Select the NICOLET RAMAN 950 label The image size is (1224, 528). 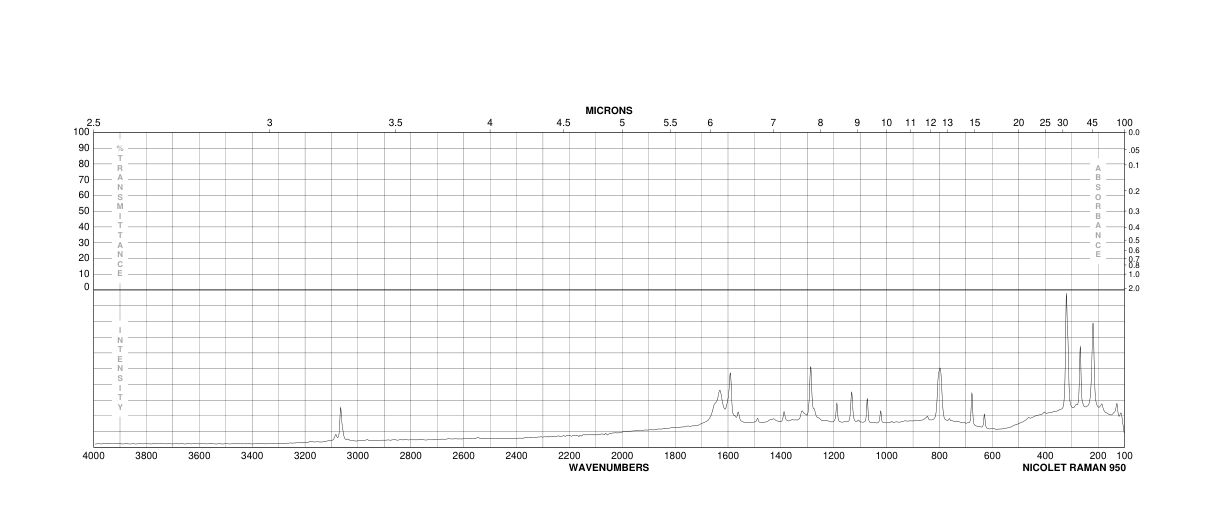[1073, 467]
